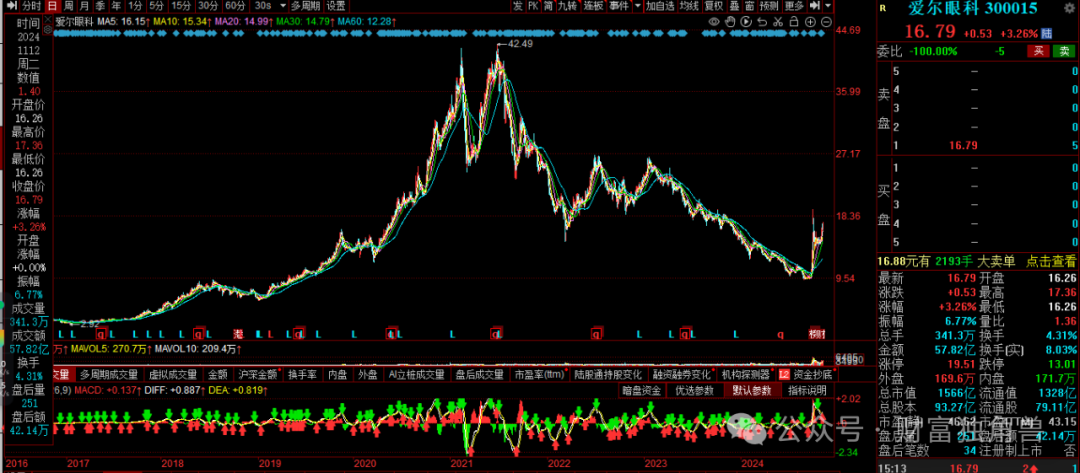
Task: Select the hand pan tool icon
Action: (730, 22)
